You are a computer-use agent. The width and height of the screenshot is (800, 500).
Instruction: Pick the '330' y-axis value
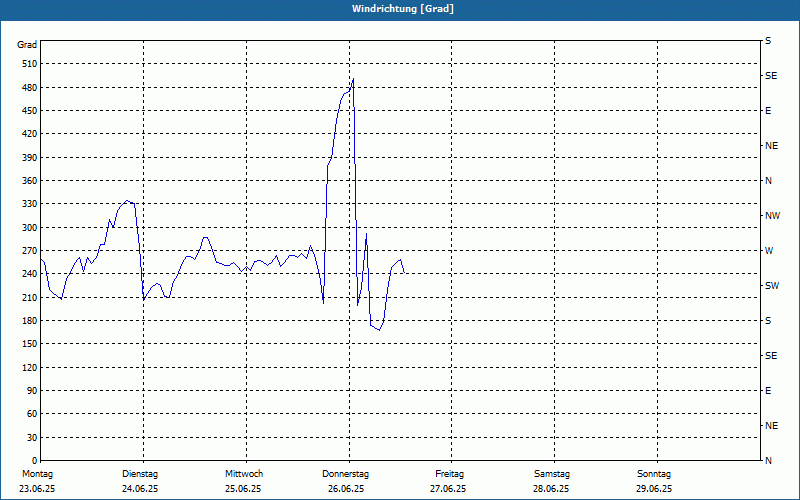tap(30, 204)
